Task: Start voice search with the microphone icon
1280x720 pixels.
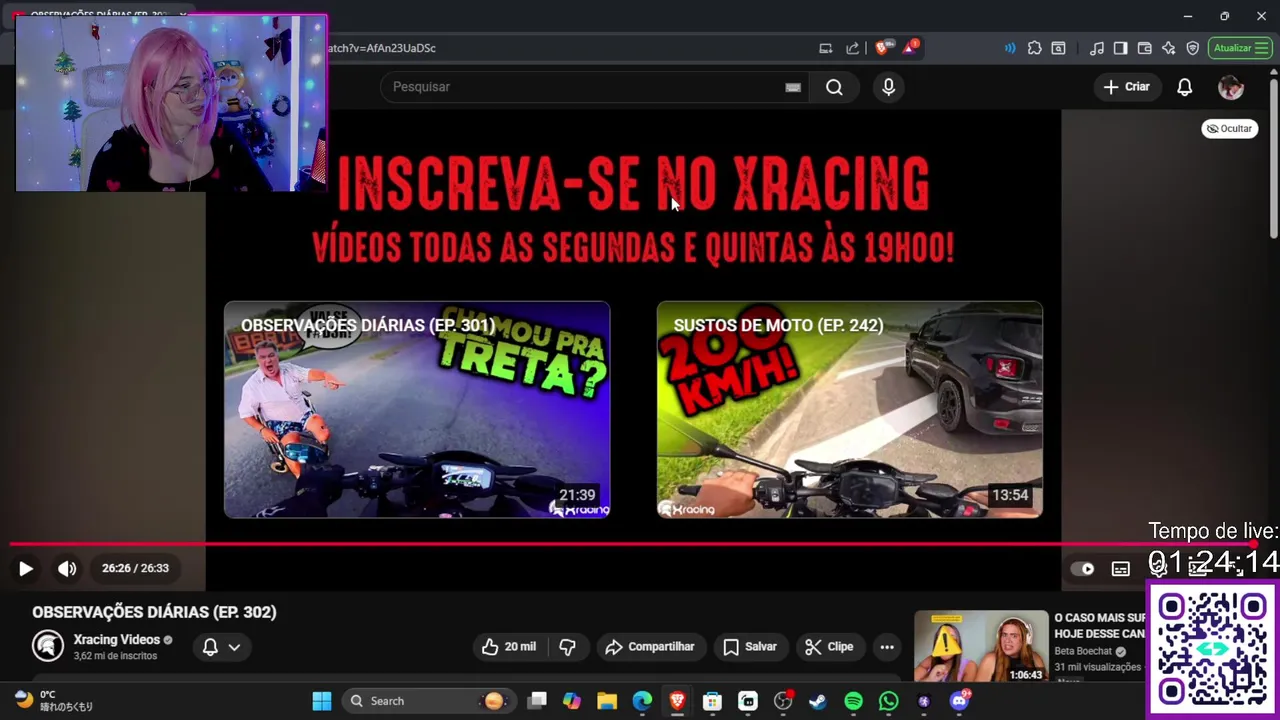Action: pyautogui.click(x=888, y=87)
